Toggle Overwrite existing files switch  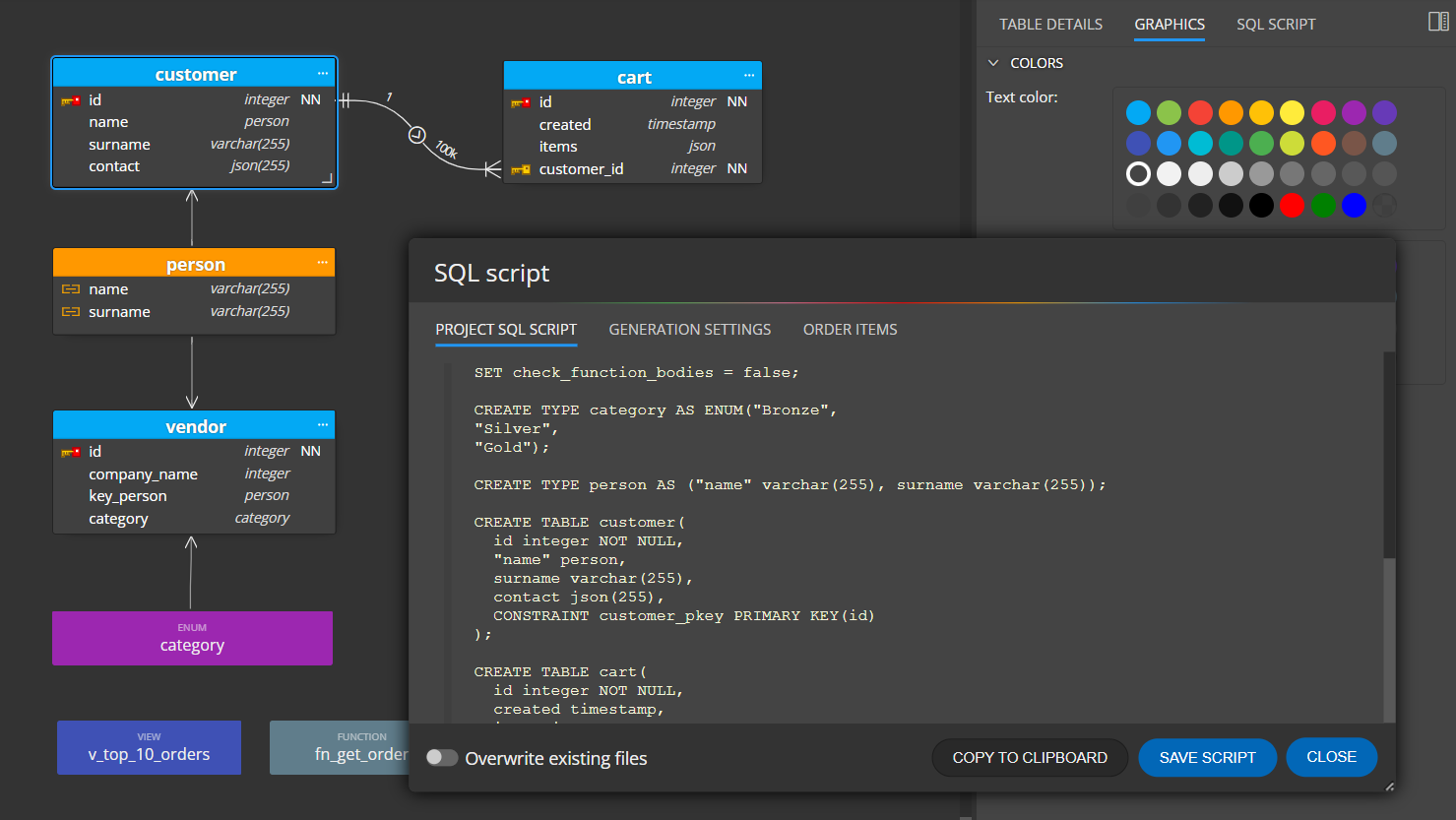click(x=442, y=757)
